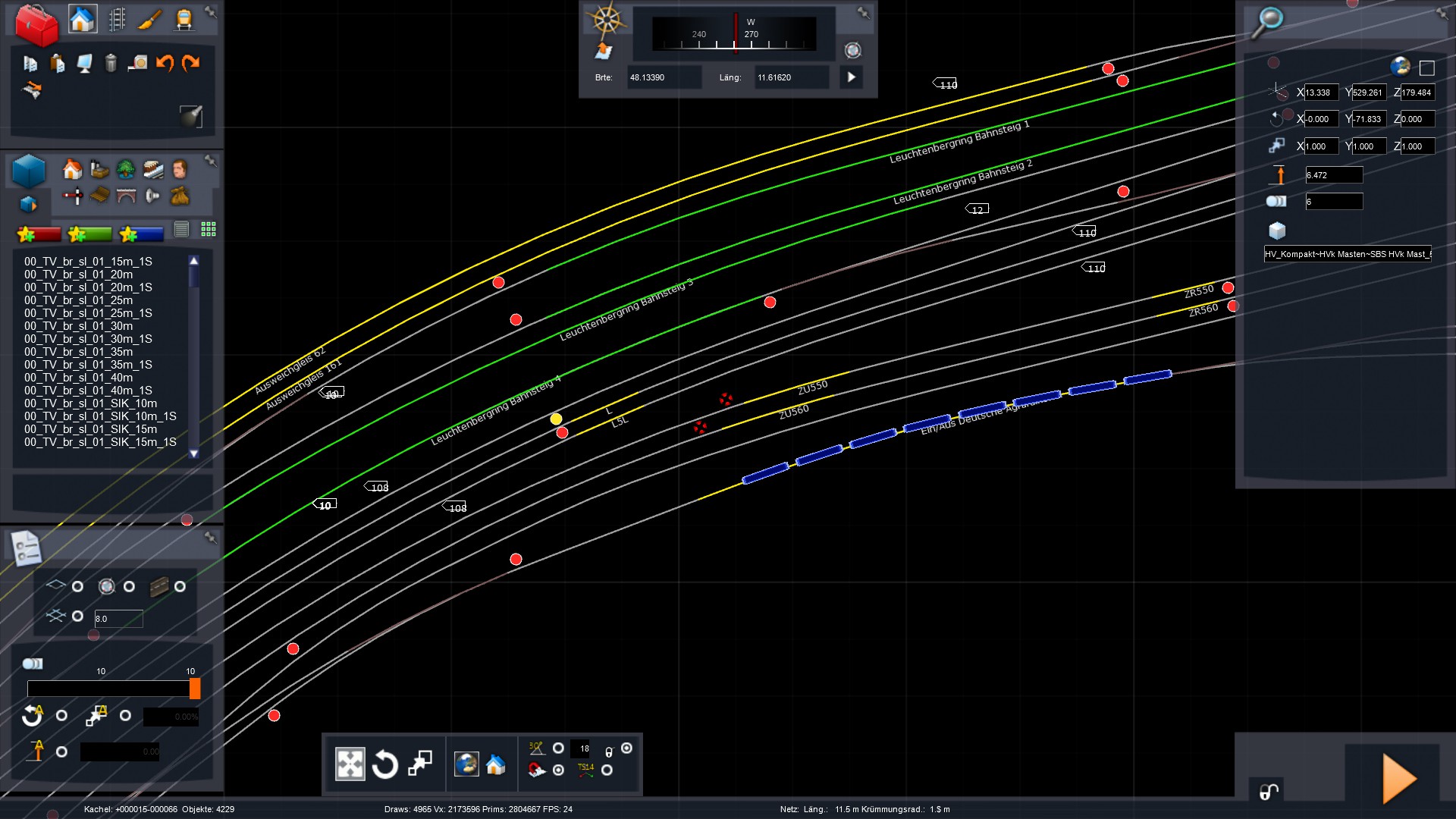Select the bridge object category icon
1456x819 pixels.
pyautogui.click(x=126, y=196)
